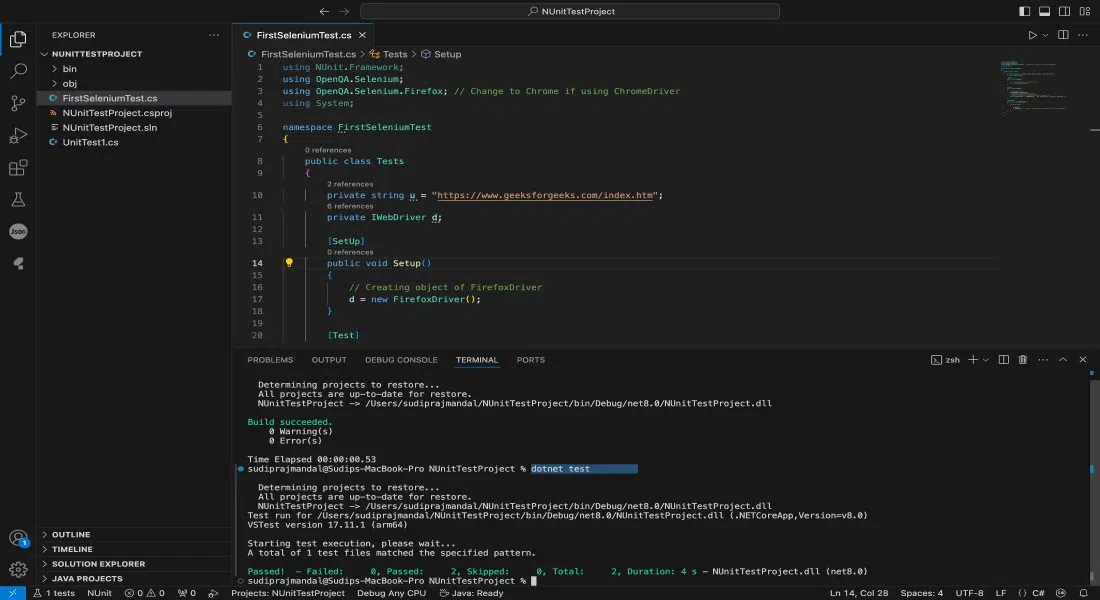Expand the OUTLINE section
The width and height of the screenshot is (1100, 600).
(x=70, y=535)
